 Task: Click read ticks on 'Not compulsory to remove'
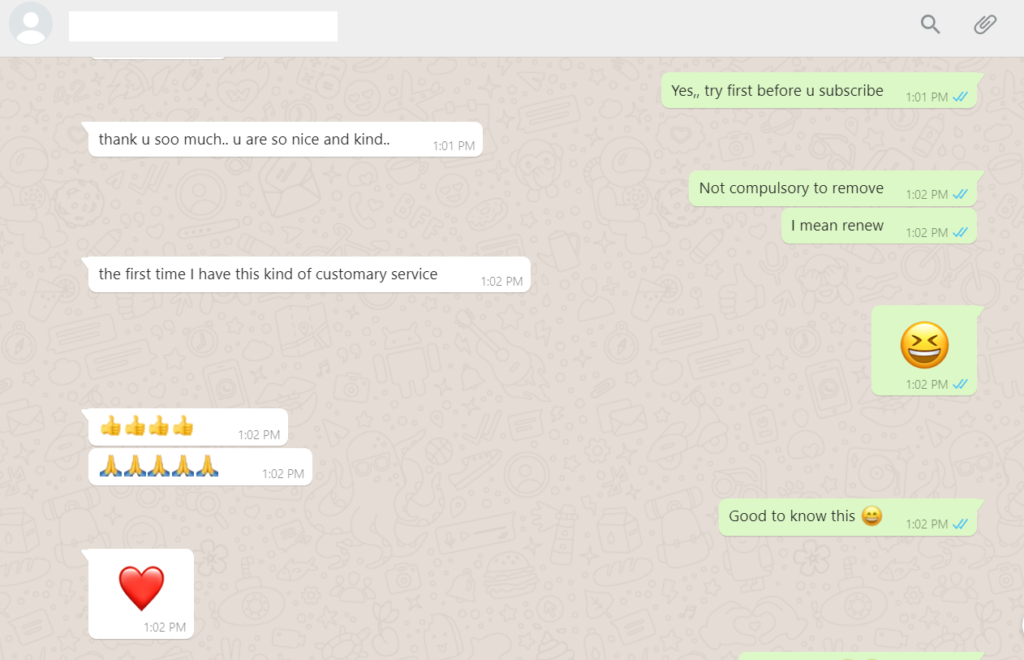tap(960, 194)
